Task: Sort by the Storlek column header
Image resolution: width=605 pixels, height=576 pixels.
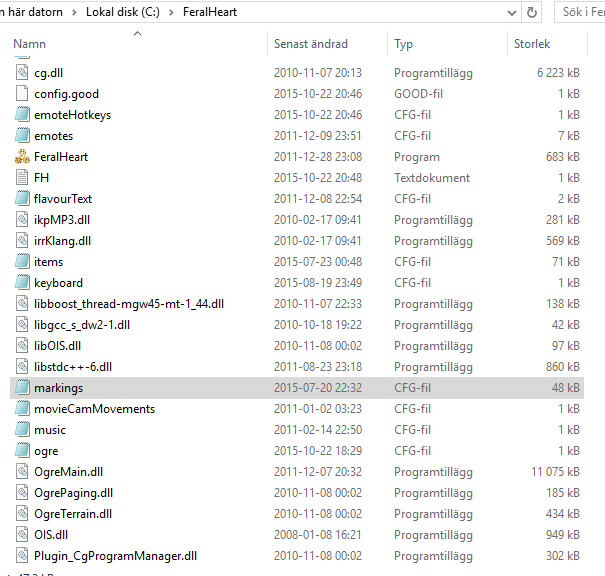Action: point(532,44)
